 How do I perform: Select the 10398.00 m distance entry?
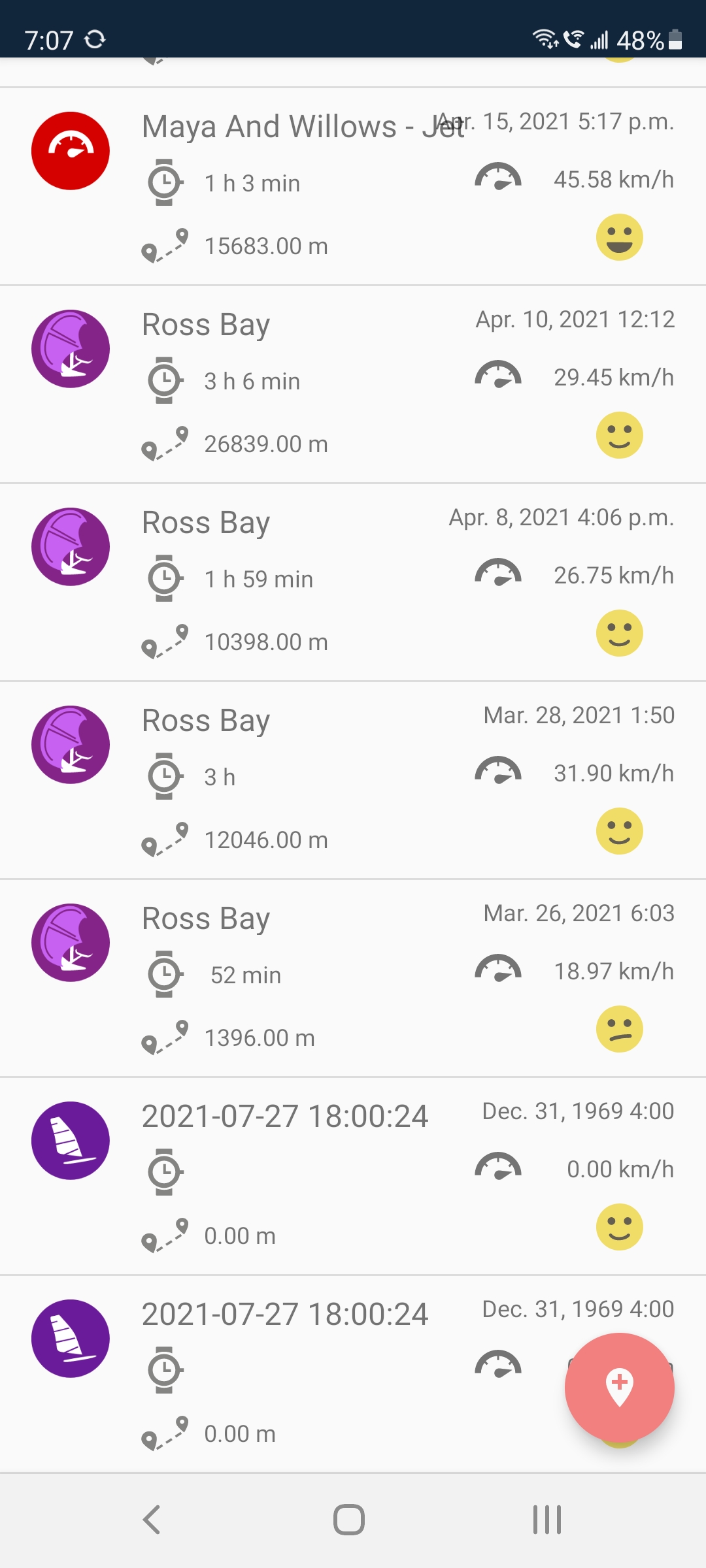click(x=265, y=642)
